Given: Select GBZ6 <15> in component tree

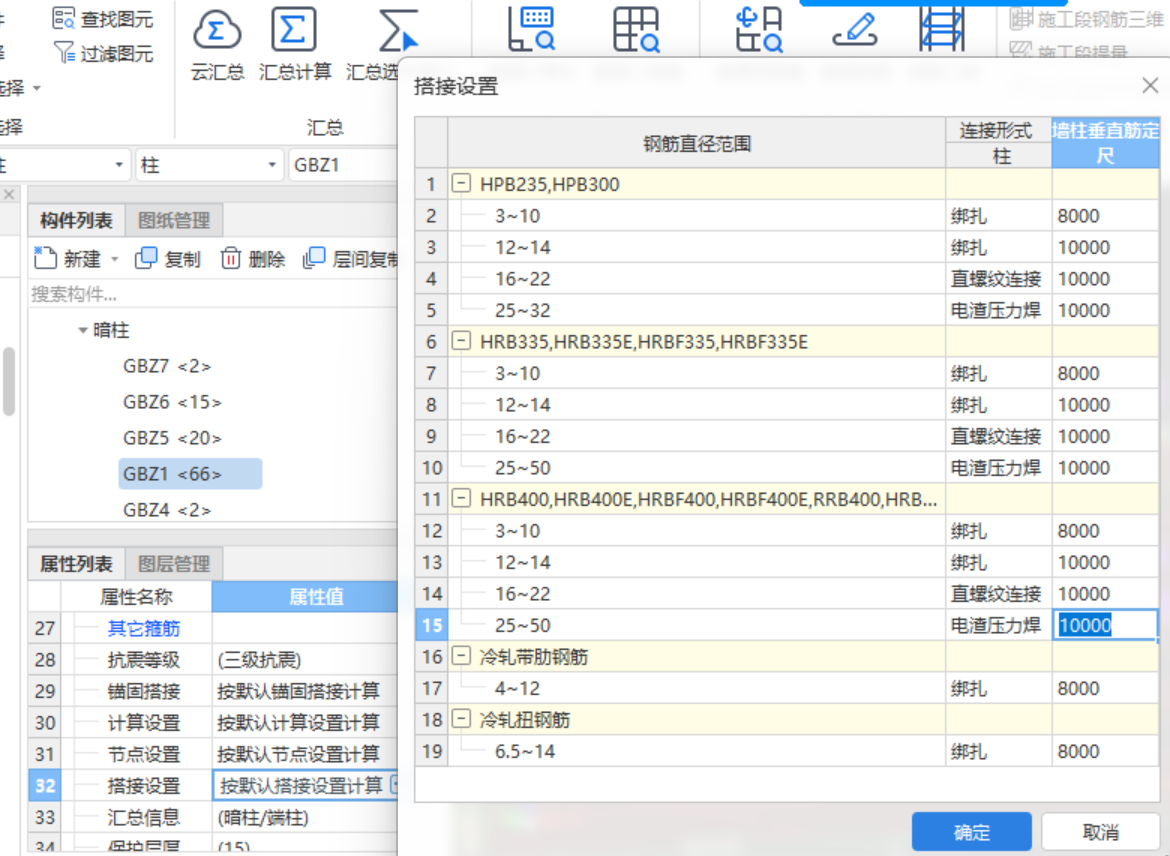Looking at the screenshot, I should pyautogui.click(x=172, y=402).
